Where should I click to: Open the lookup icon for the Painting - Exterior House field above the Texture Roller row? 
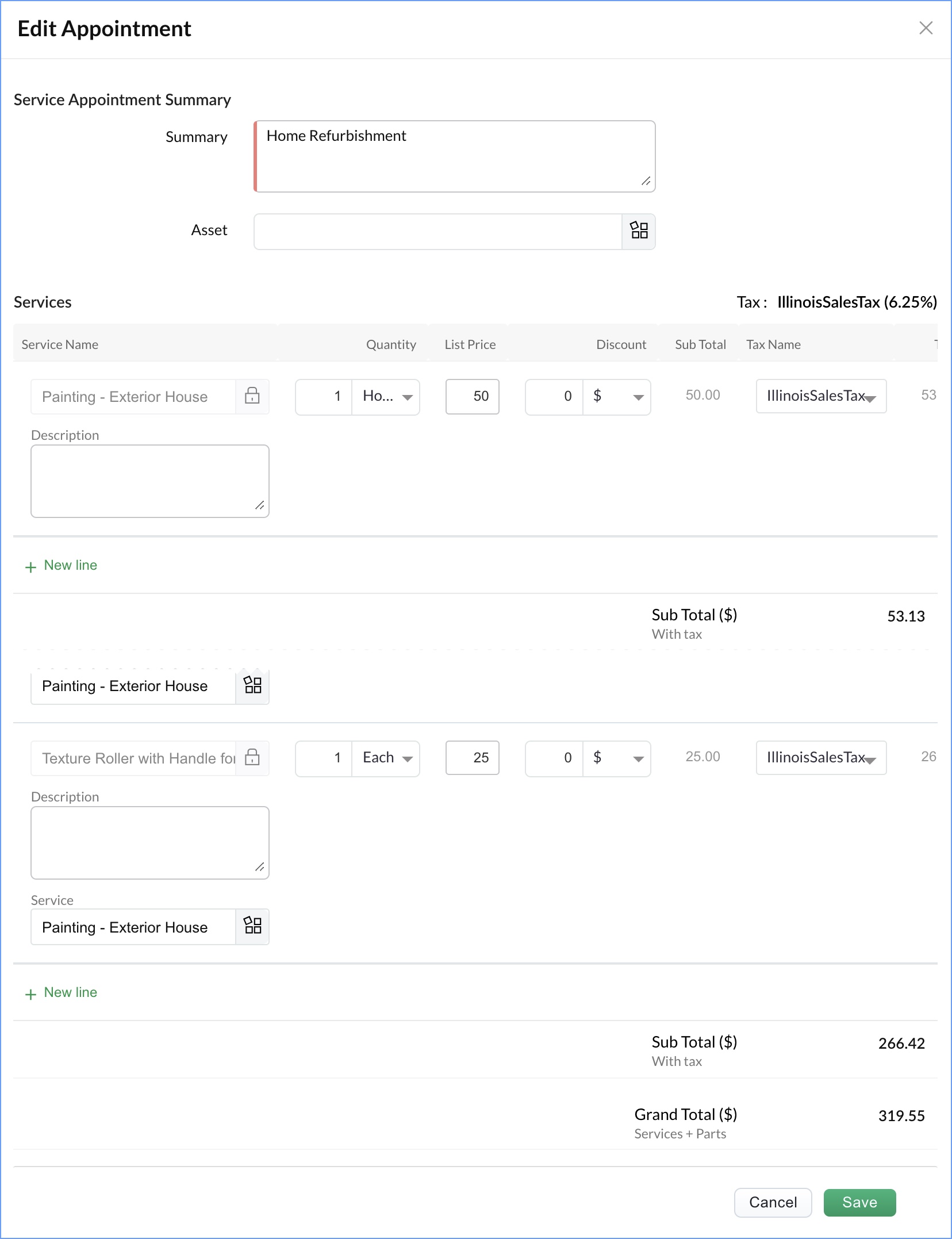252,685
